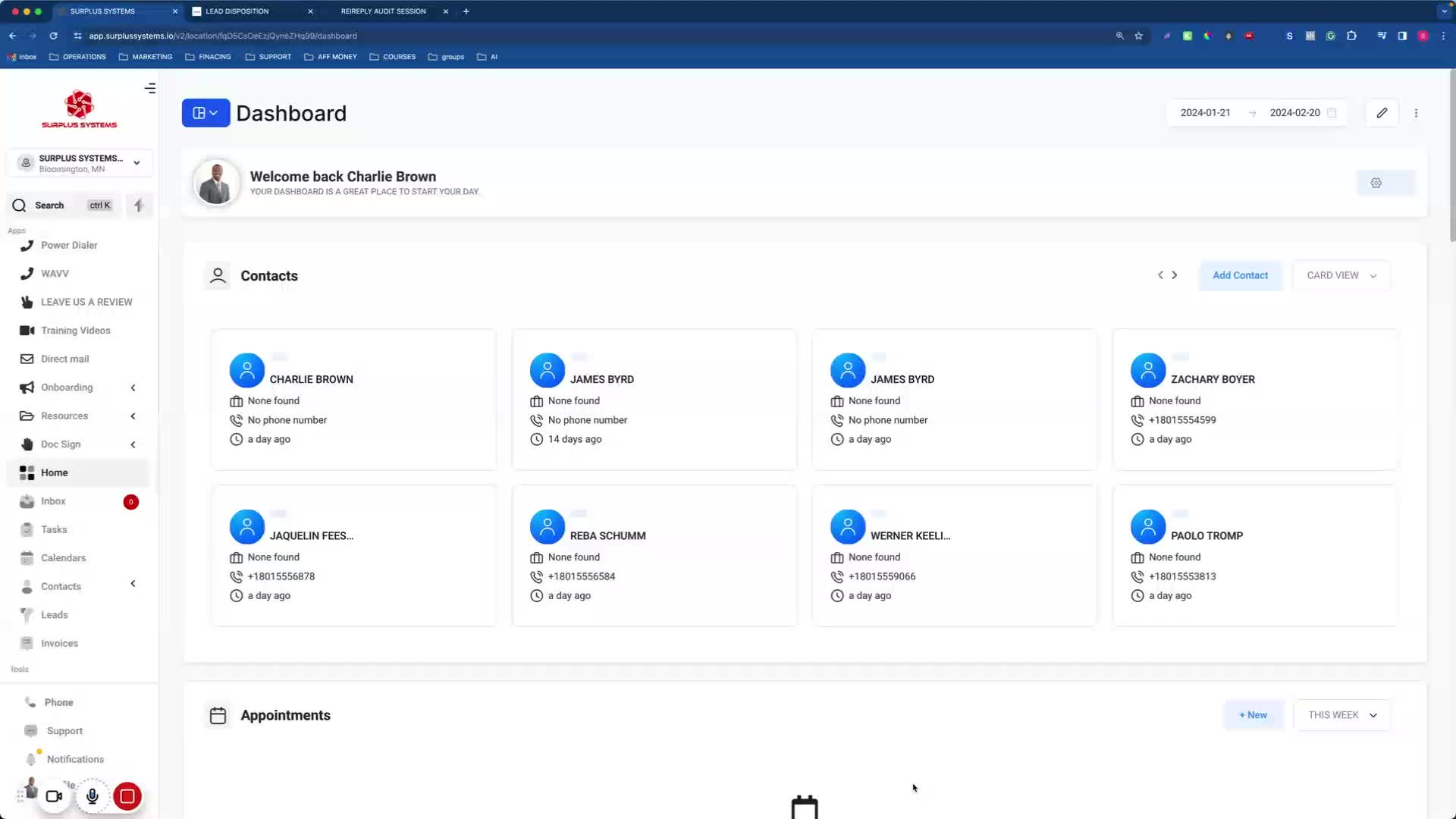This screenshot has height=819, width=1456.
Task: Stop the screen recording red button
Action: pos(127,796)
